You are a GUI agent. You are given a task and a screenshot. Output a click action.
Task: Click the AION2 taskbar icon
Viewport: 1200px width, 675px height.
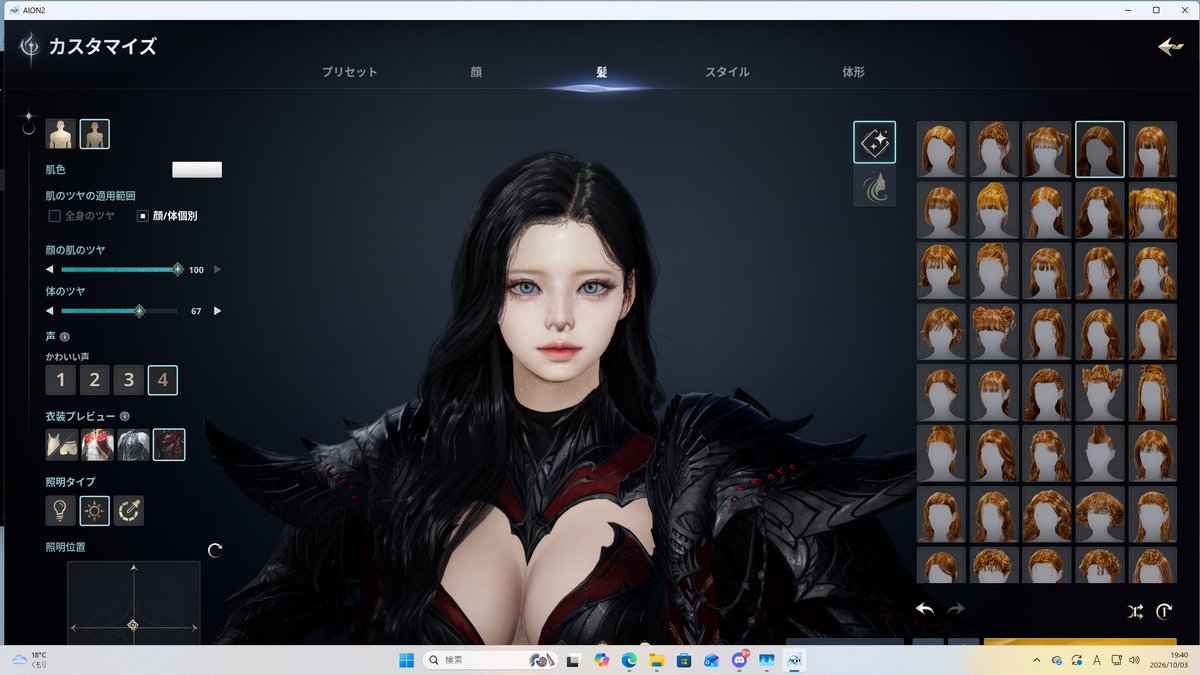pyautogui.click(x=795, y=660)
